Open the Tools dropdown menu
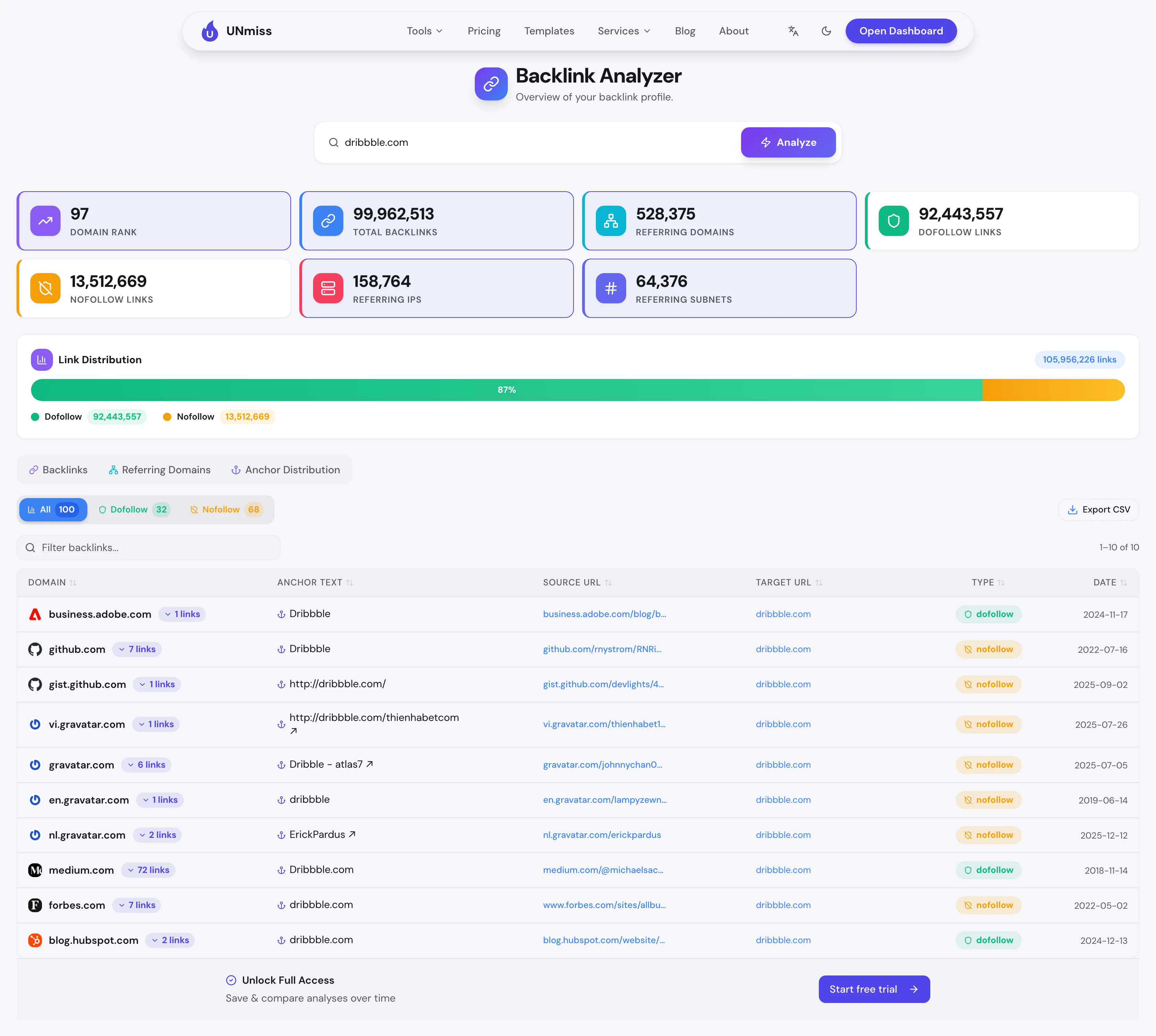 (x=424, y=31)
